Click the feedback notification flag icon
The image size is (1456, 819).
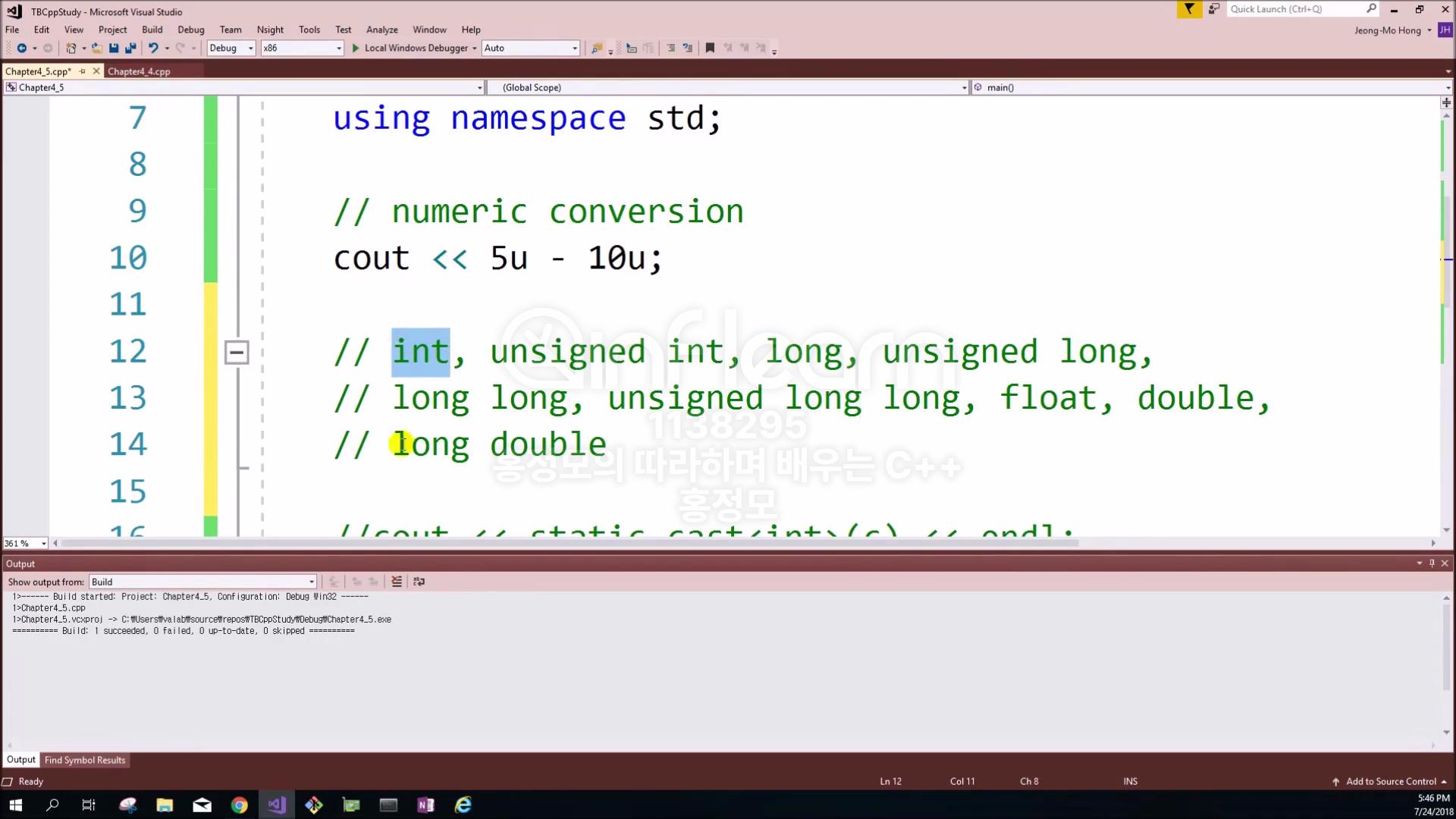(x=1189, y=9)
